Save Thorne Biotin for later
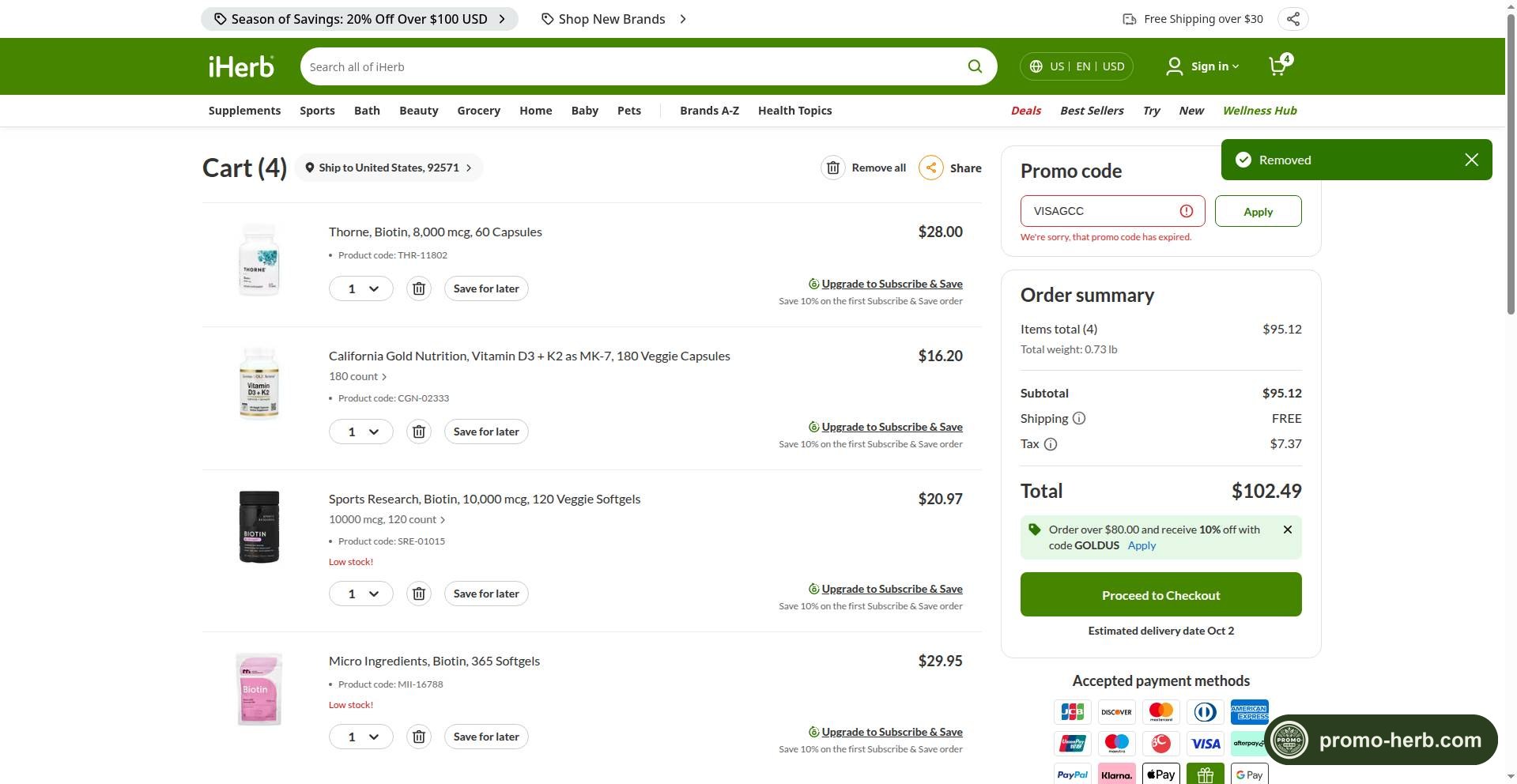 (486, 288)
